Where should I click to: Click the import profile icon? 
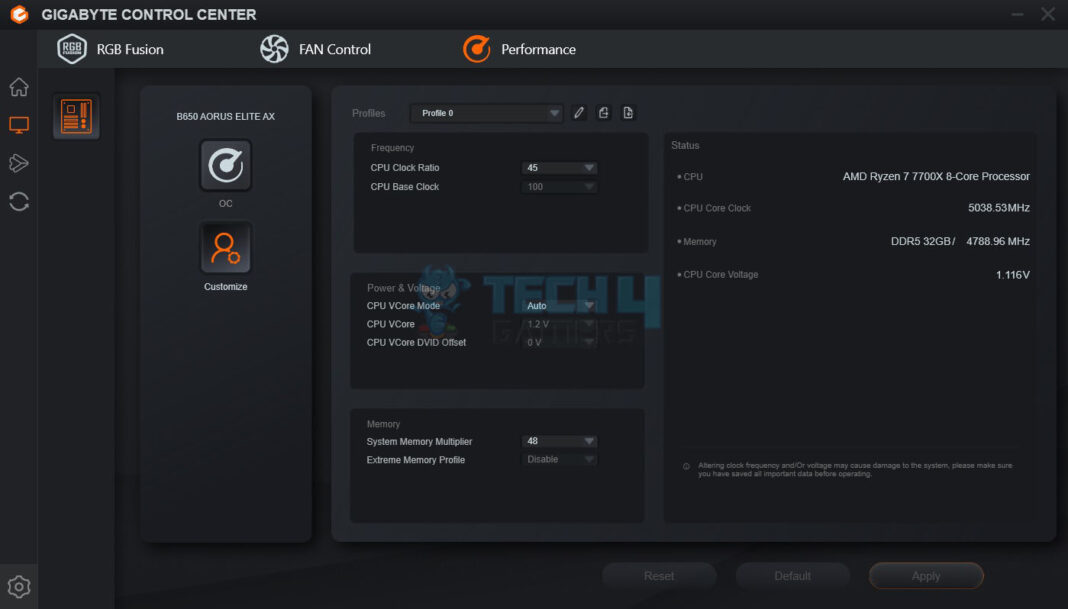click(x=628, y=113)
